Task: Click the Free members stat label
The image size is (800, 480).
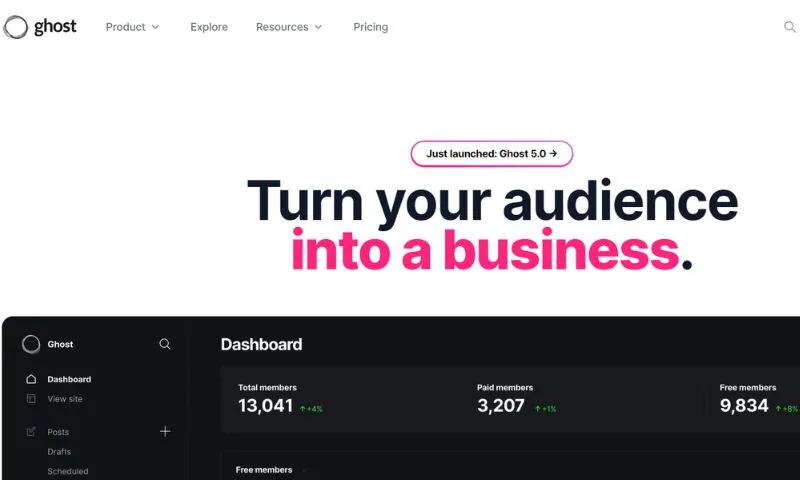Action: (x=748, y=388)
